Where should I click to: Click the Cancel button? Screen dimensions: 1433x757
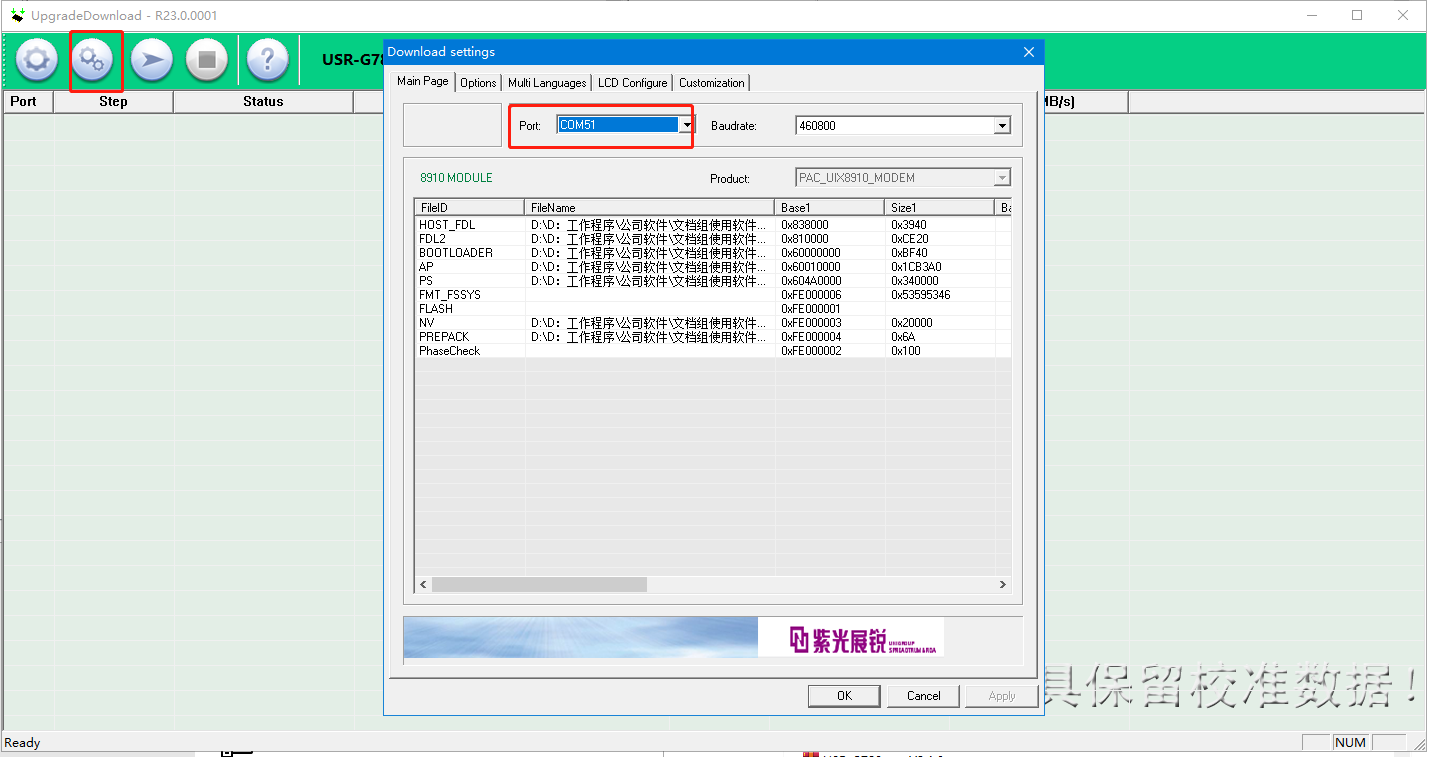(x=923, y=696)
